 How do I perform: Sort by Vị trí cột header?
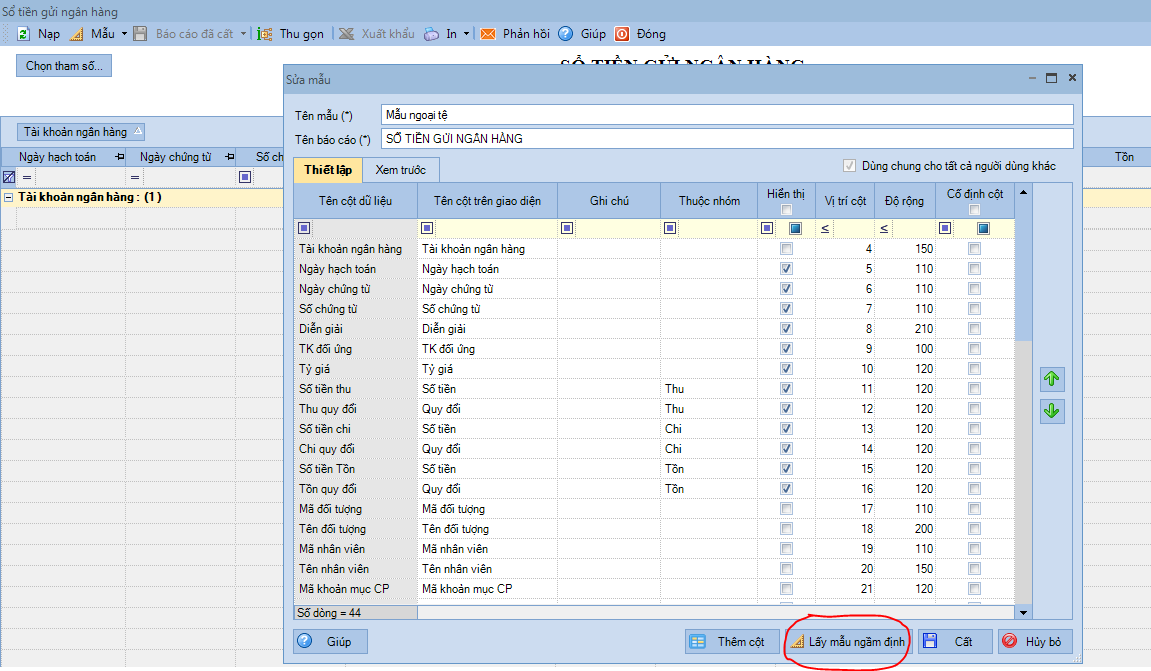(845, 200)
